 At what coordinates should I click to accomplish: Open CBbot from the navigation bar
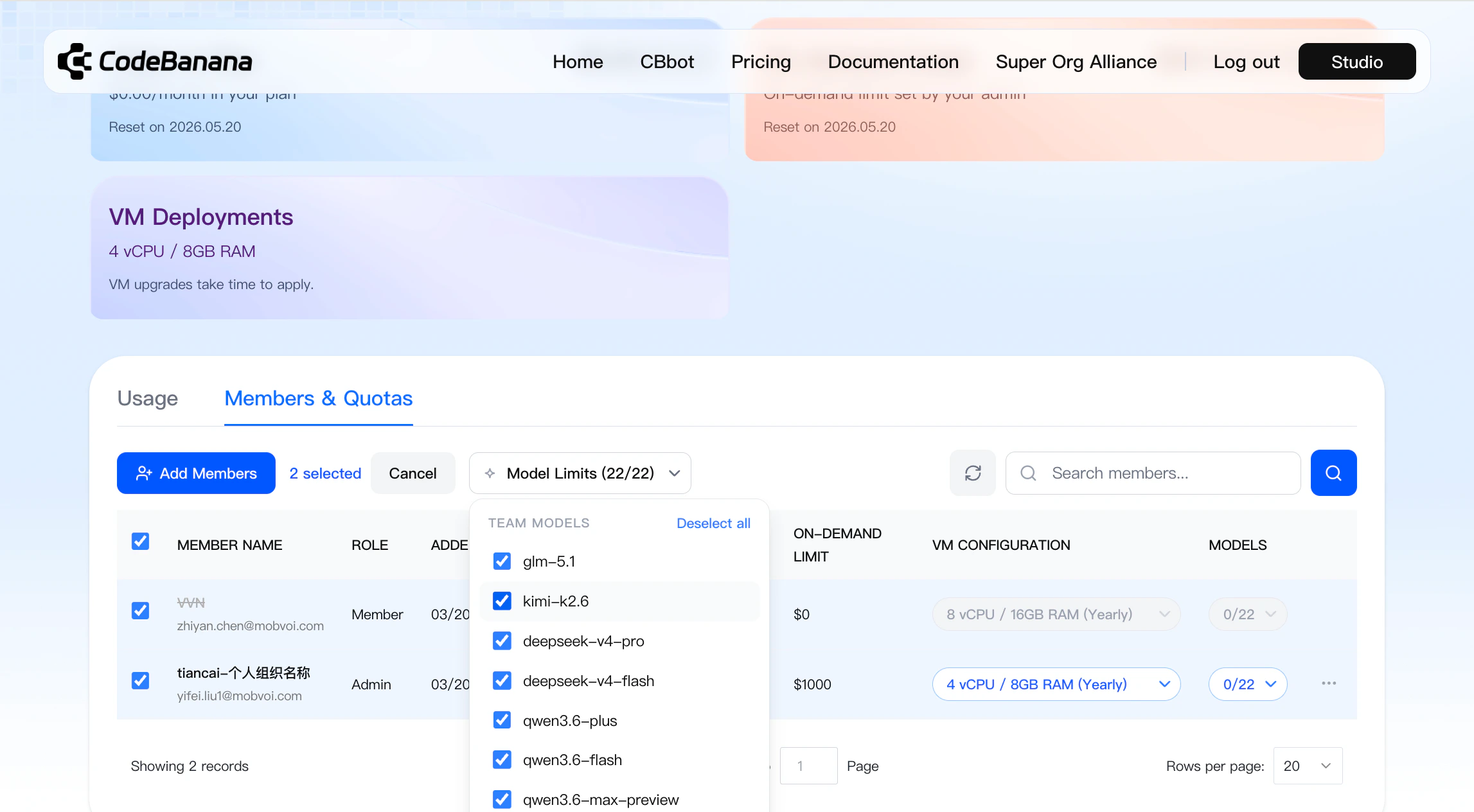tap(667, 62)
